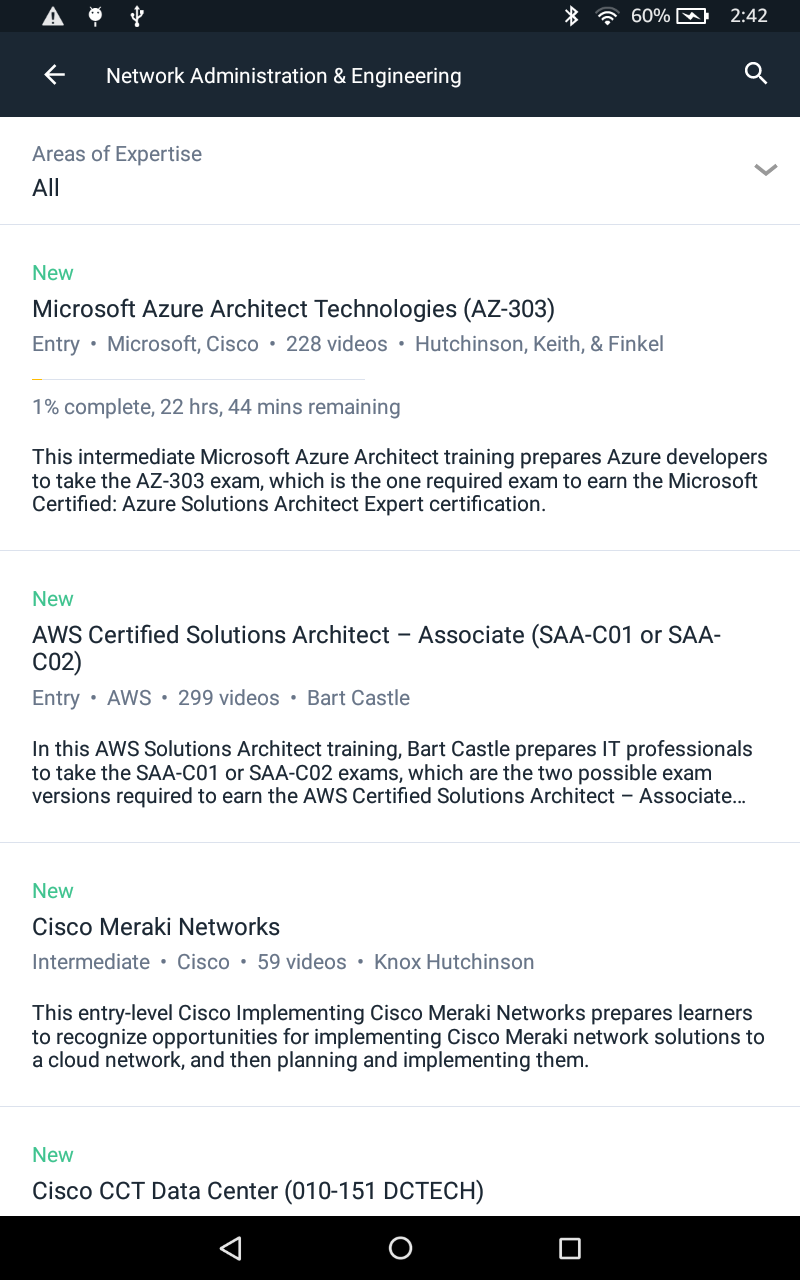The width and height of the screenshot is (800, 1280).
Task: Expand the Areas of Expertise chevron
Action: pos(765,170)
